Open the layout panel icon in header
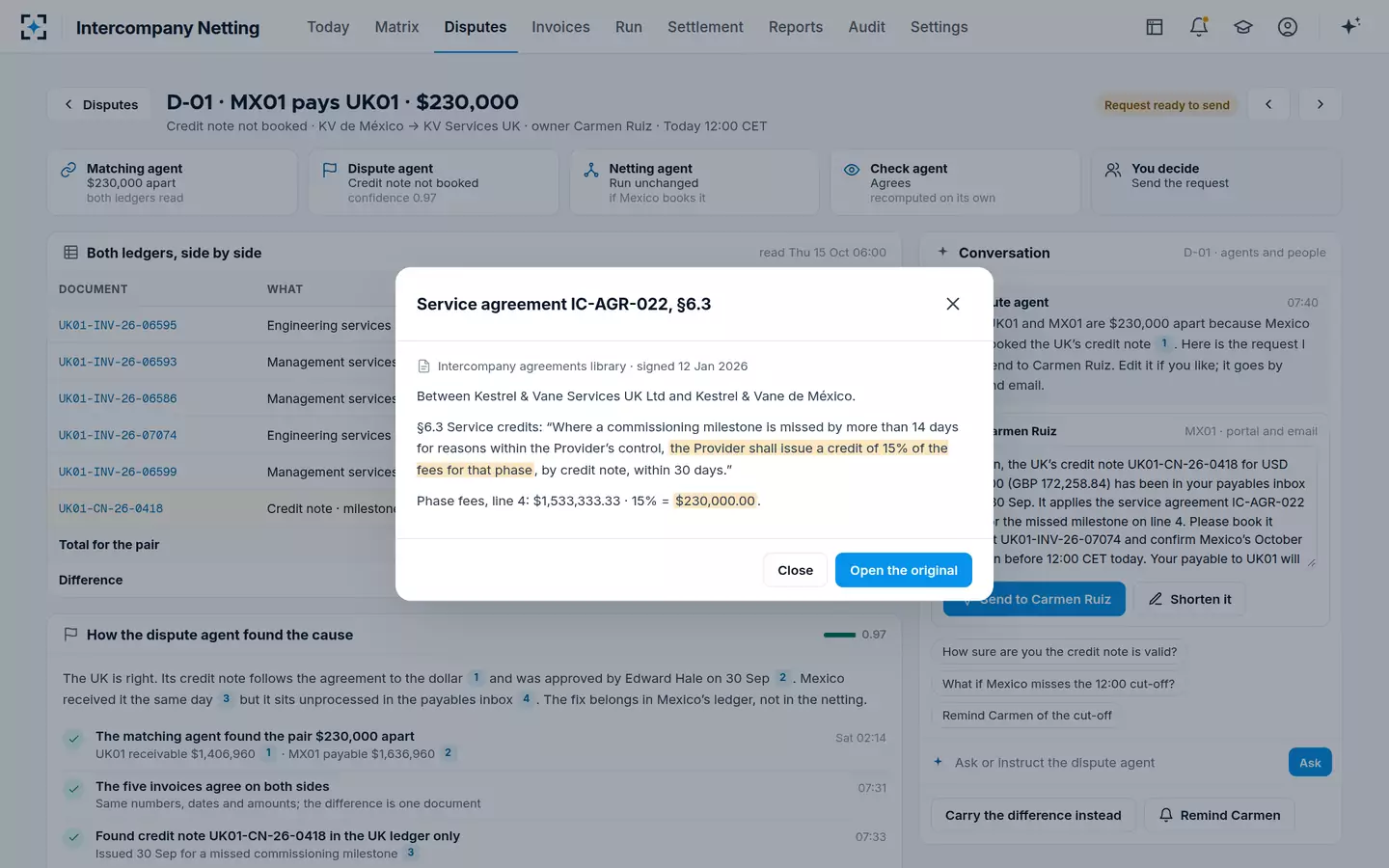This screenshot has height=868, width=1389. coord(1155,27)
